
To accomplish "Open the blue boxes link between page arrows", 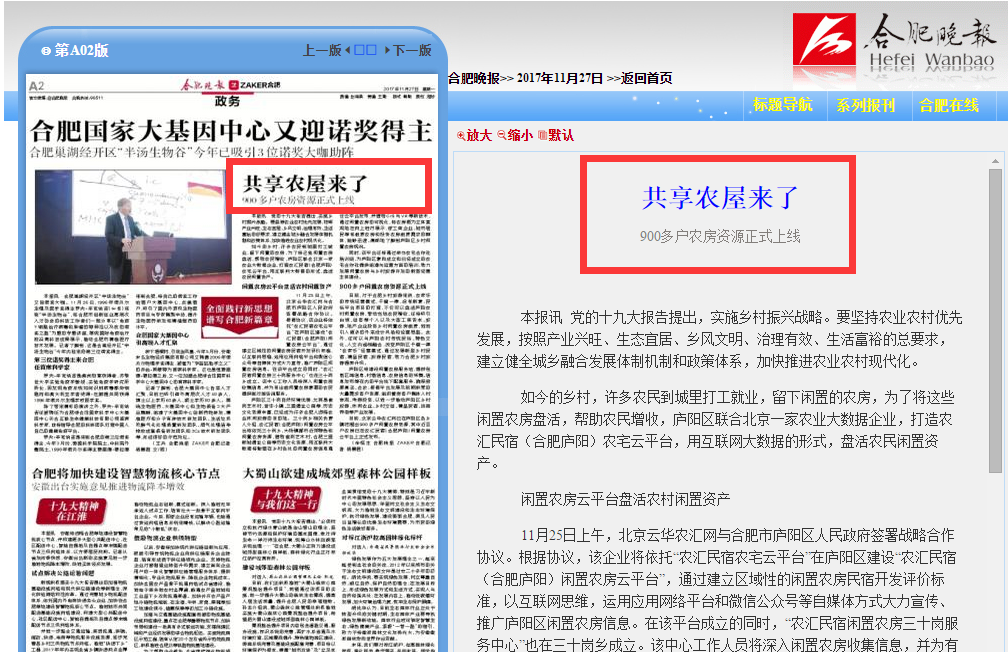I will (365, 50).
